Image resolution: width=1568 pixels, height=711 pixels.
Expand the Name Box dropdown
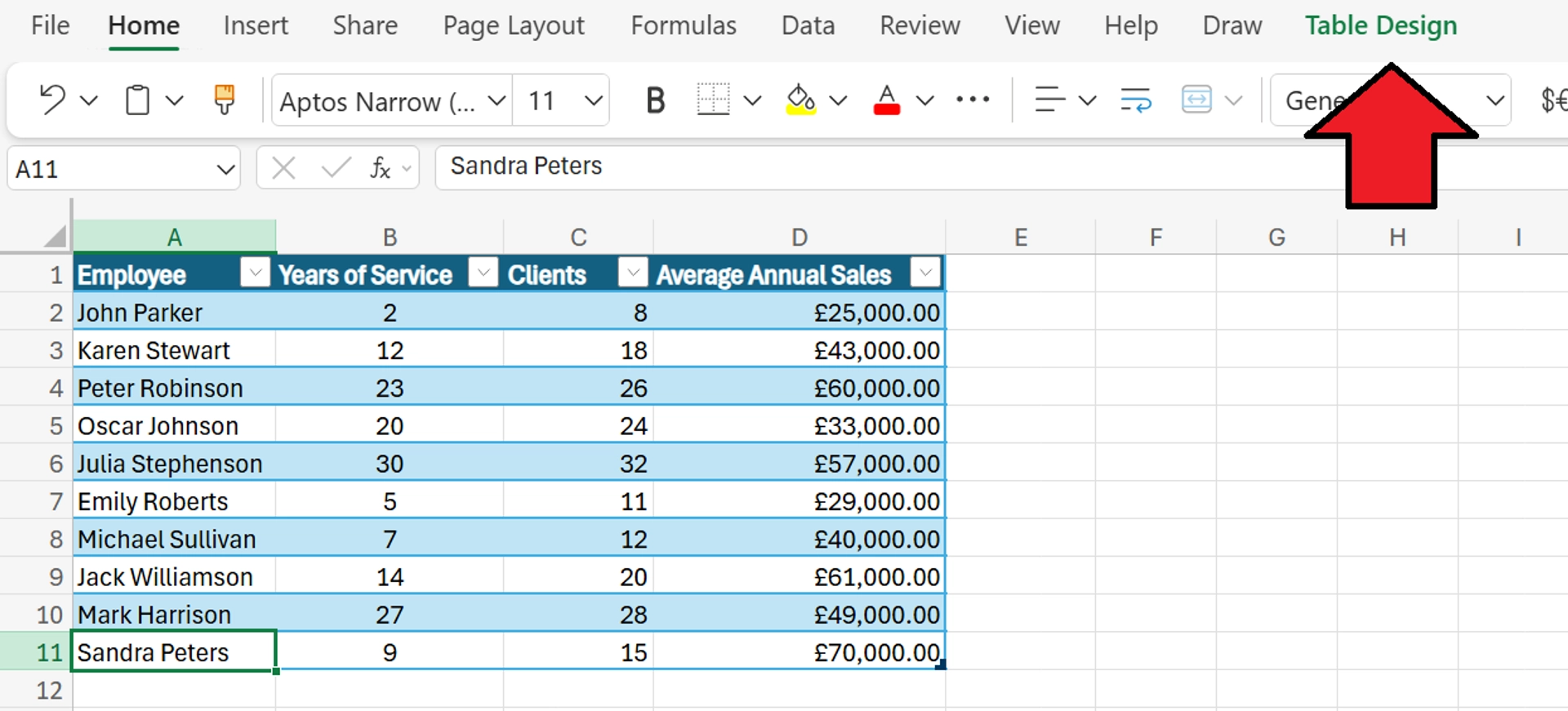click(x=225, y=169)
